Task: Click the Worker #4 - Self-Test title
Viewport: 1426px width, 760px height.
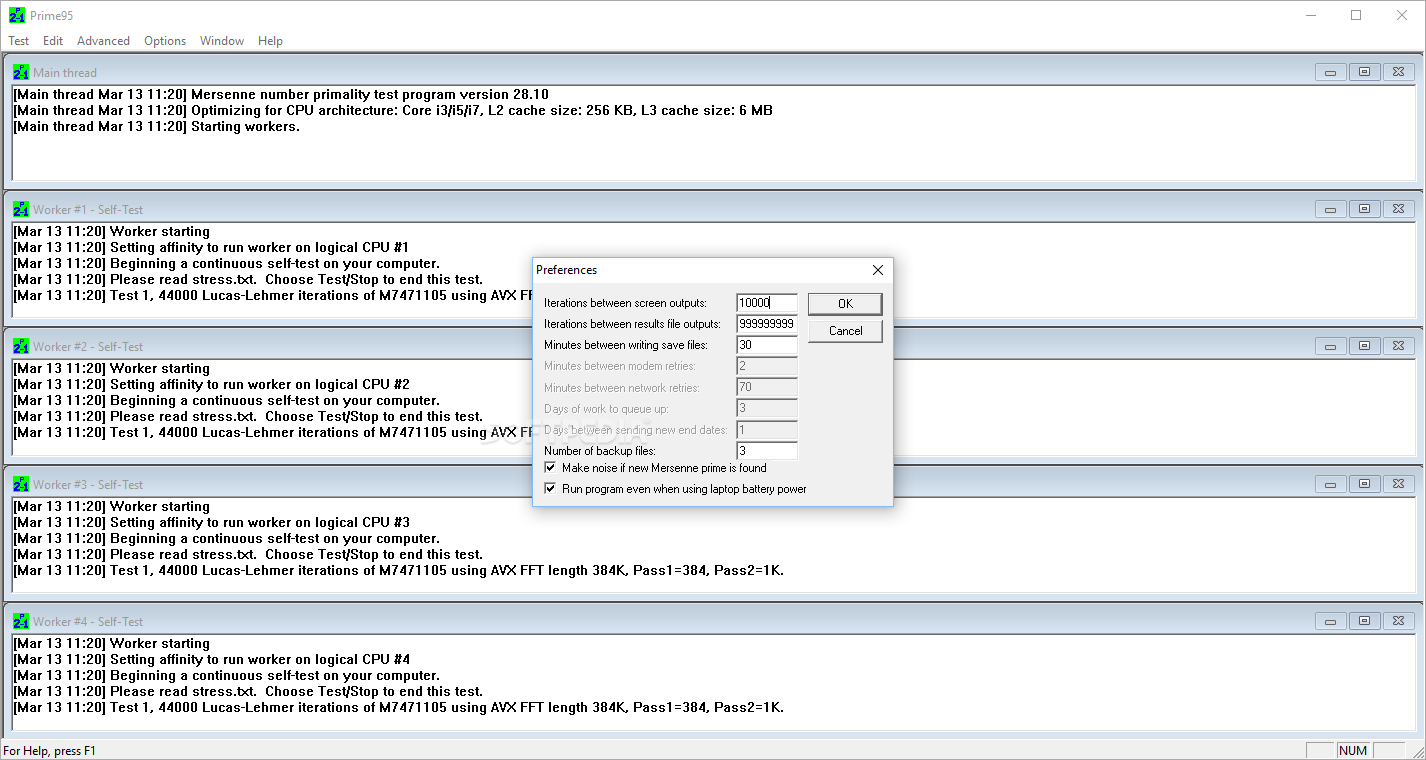Action: click(88, 622)
